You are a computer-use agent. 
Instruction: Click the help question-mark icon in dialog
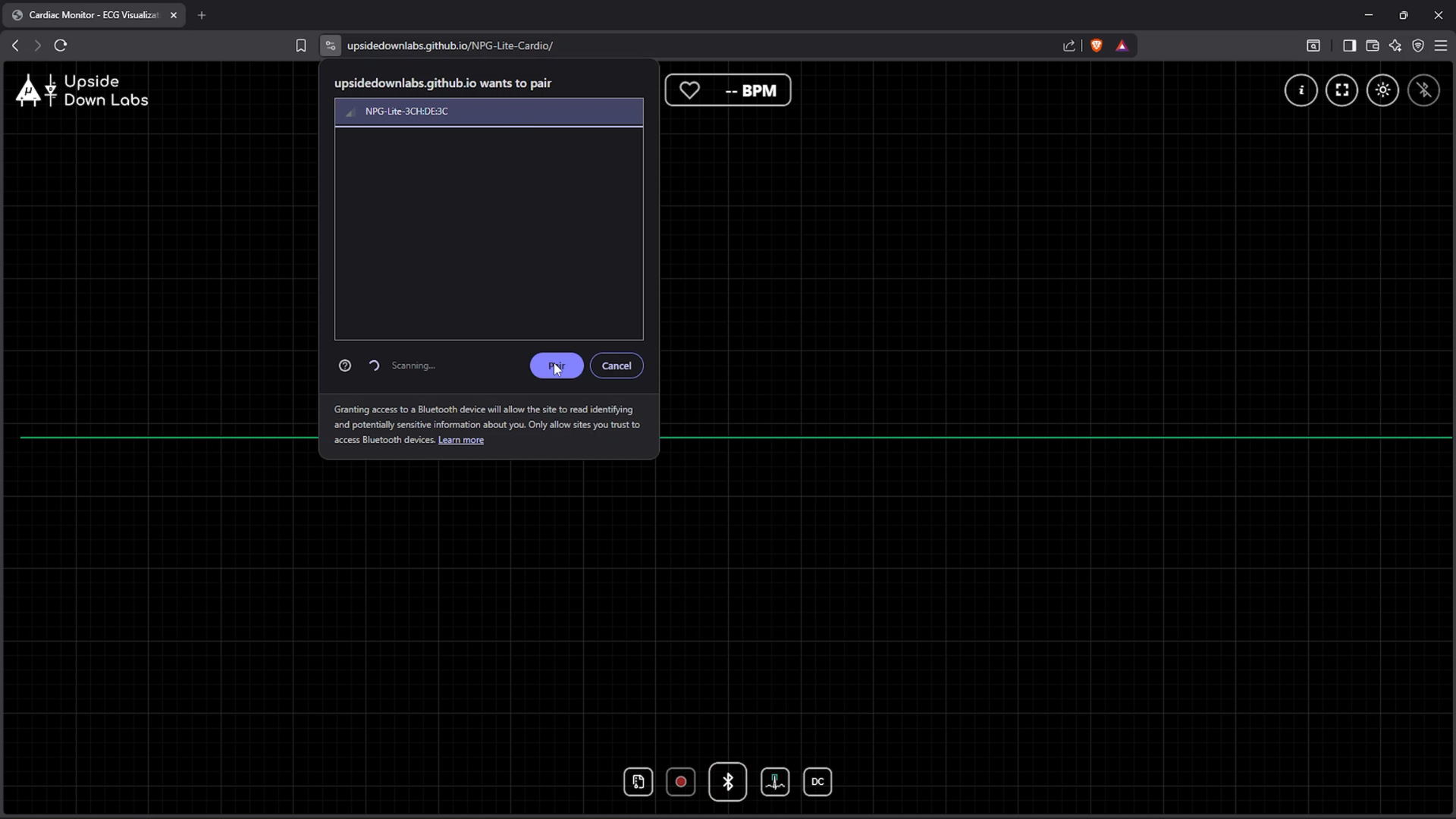(x=345, y=366)
